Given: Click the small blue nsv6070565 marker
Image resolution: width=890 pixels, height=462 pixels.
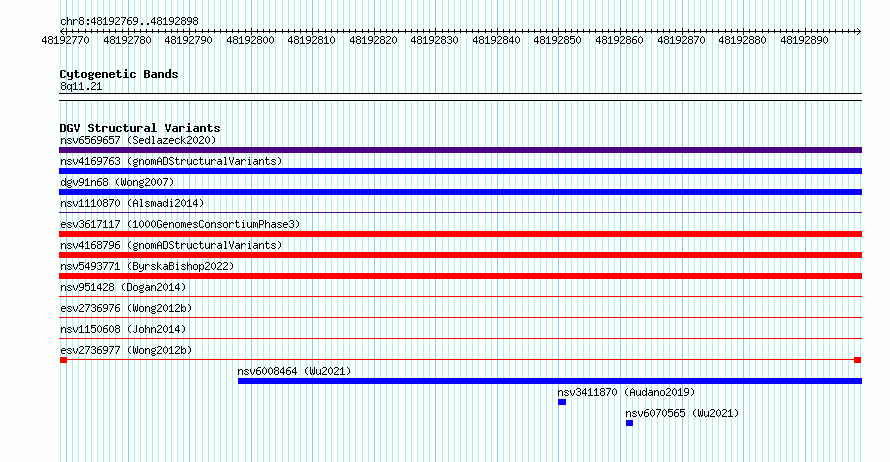Looking at the screenshot, I should (629, 423).
